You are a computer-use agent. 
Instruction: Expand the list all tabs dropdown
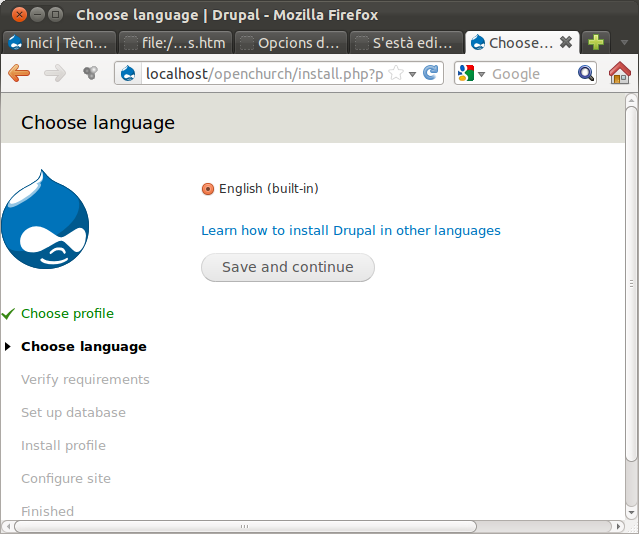(x=624, y=43)
